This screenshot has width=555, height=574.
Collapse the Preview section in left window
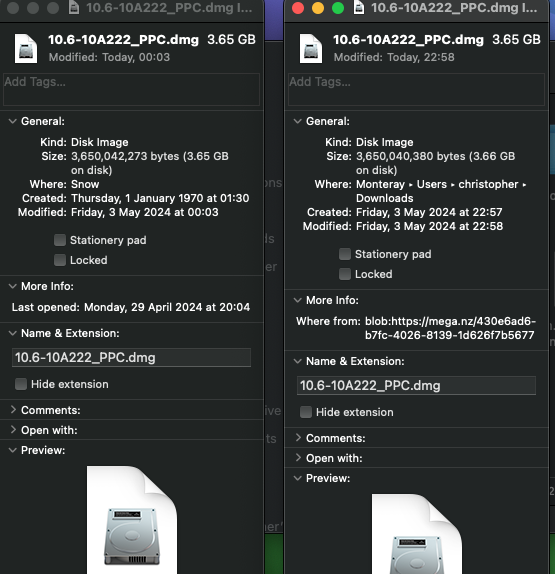pyautogui.click(x=13, y=450)
